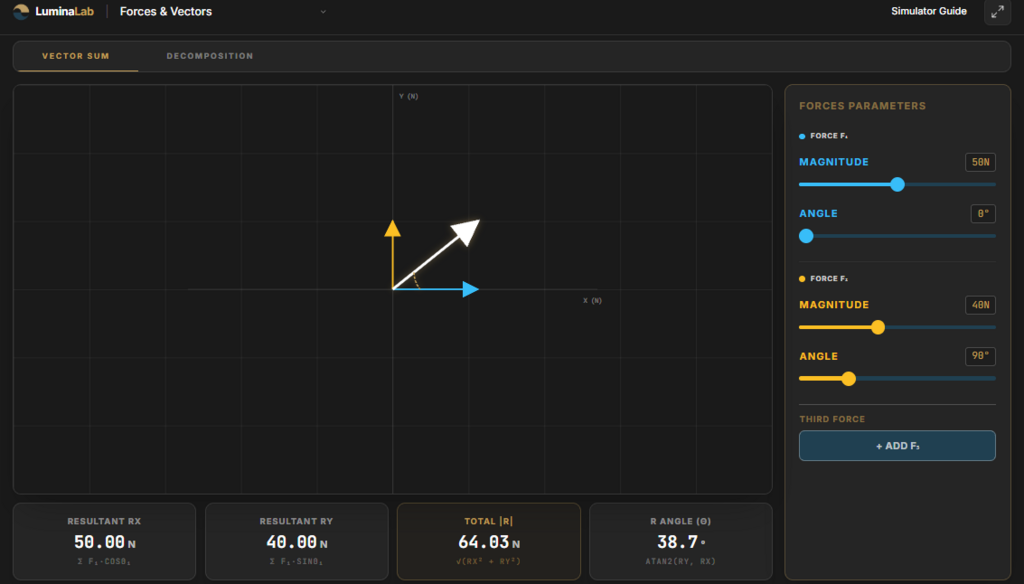The image size is (1024, 584).
Task: Click the F1 angle value box 0°
Action: point(983,214)
